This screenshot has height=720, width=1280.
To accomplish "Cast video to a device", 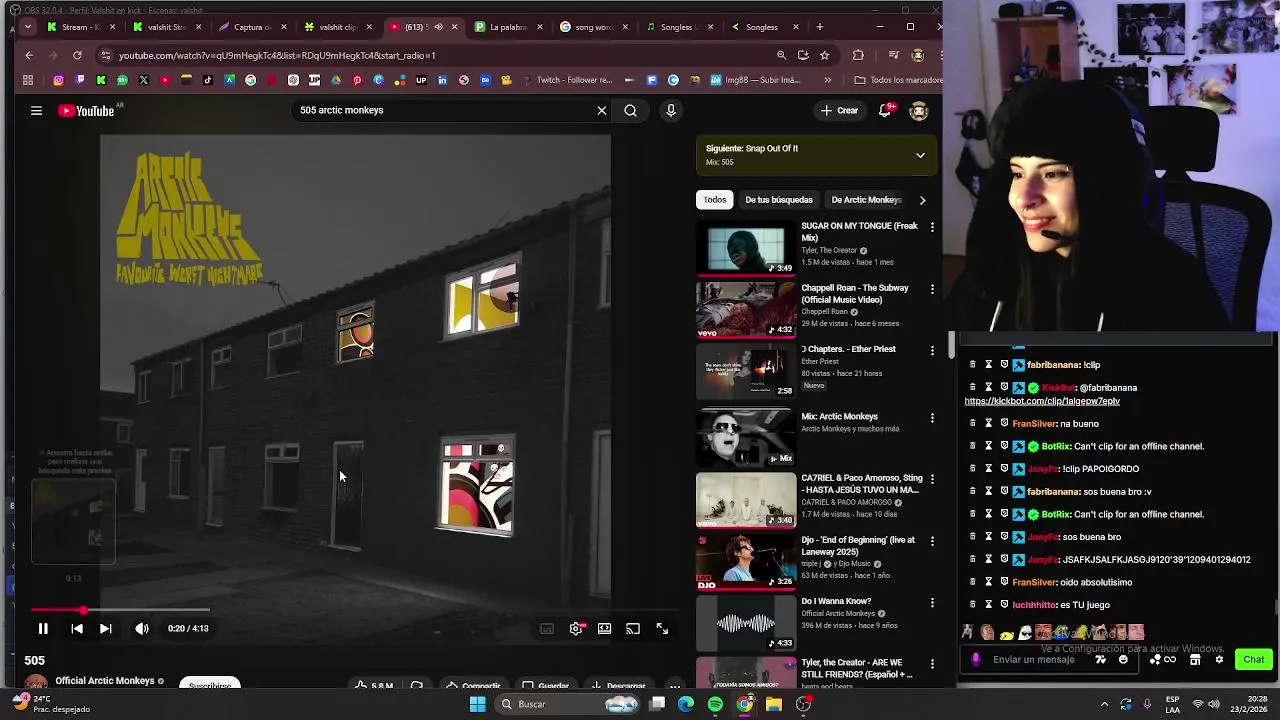I will (633, 629).
